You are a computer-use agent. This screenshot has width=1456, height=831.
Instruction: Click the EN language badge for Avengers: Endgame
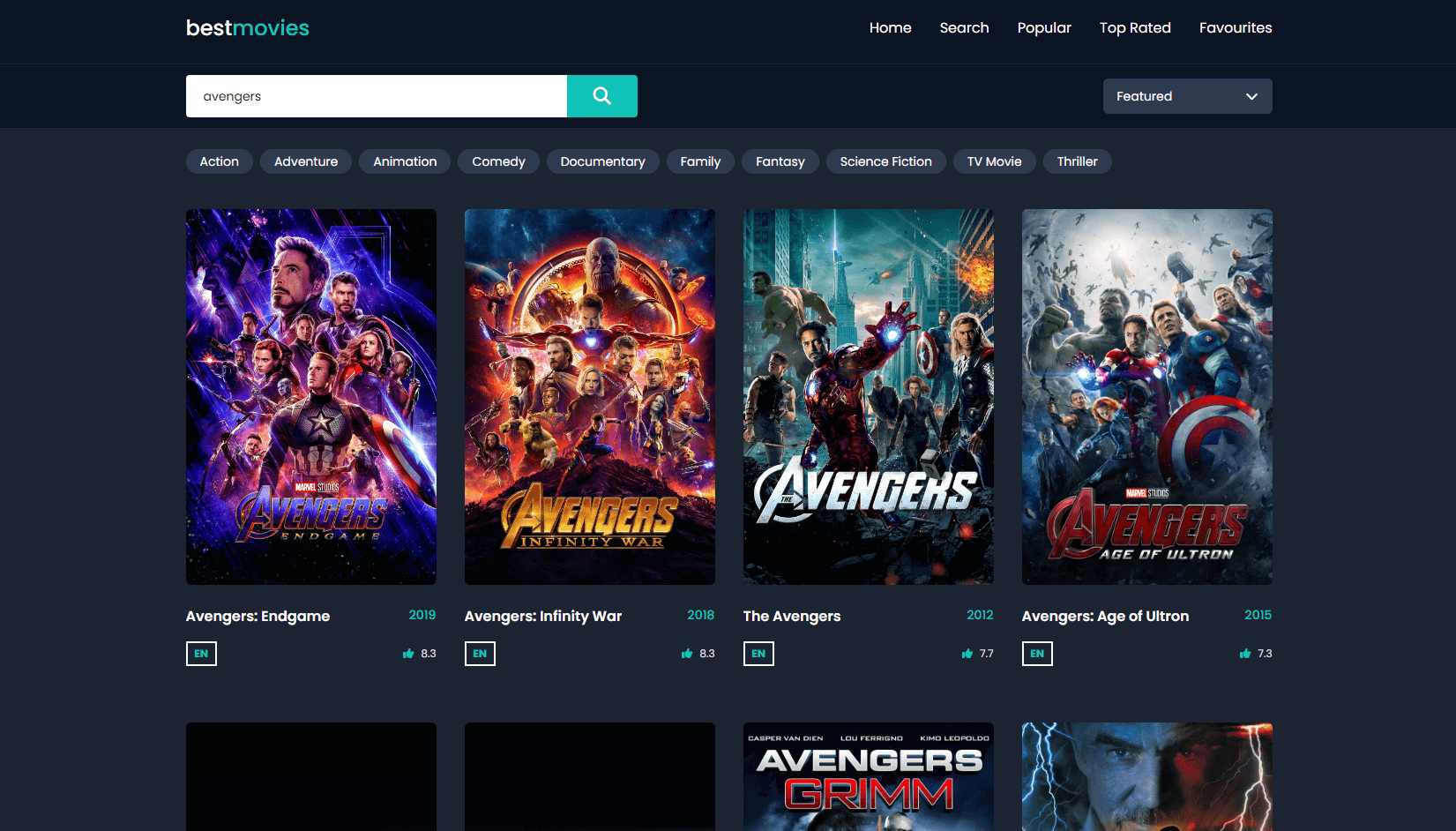point(201,654)
